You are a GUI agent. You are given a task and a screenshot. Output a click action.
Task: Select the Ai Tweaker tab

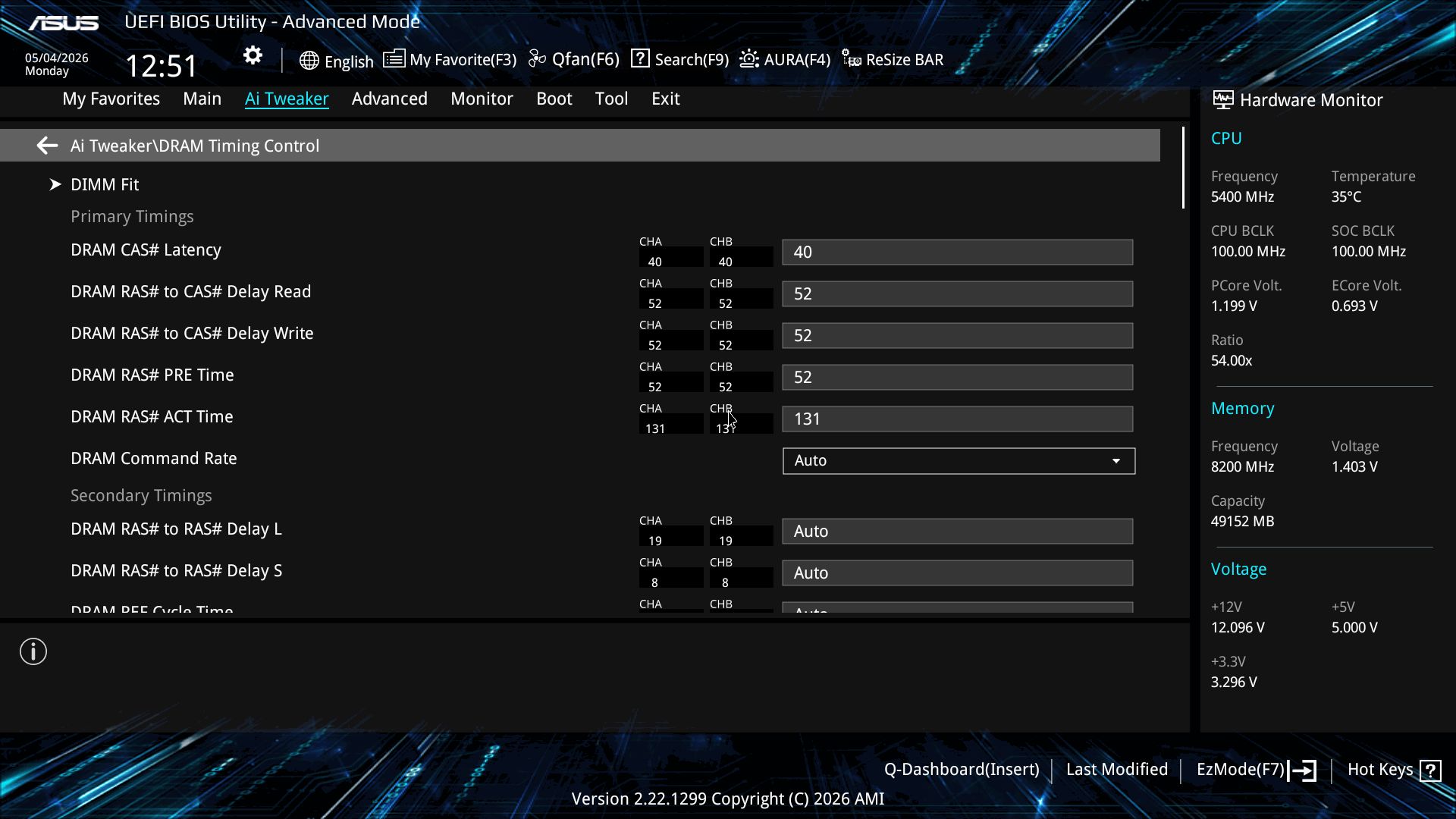tap(287, 99)
